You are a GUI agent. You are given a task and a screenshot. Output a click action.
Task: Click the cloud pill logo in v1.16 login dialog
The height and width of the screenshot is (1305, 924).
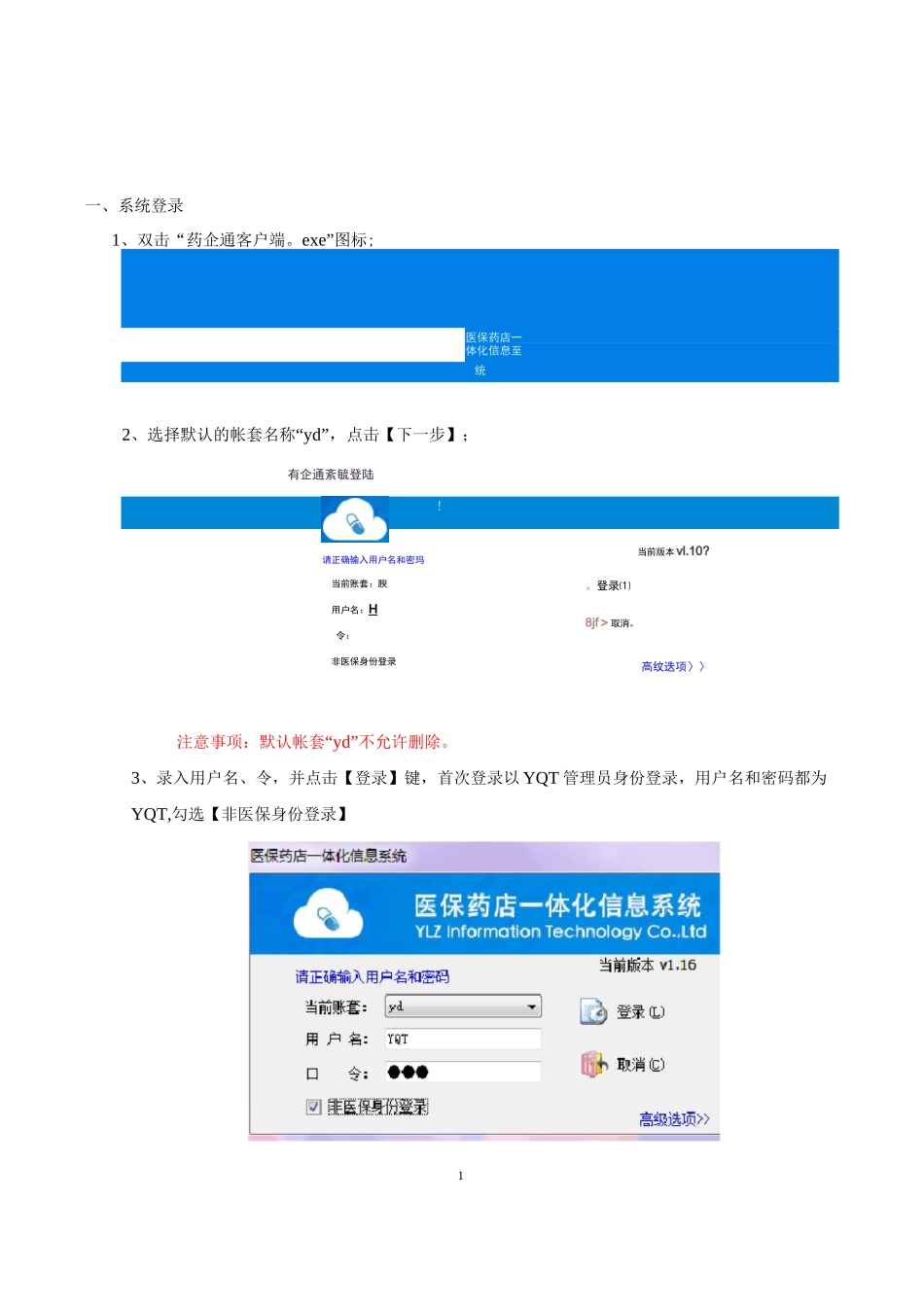click(328, 914)
